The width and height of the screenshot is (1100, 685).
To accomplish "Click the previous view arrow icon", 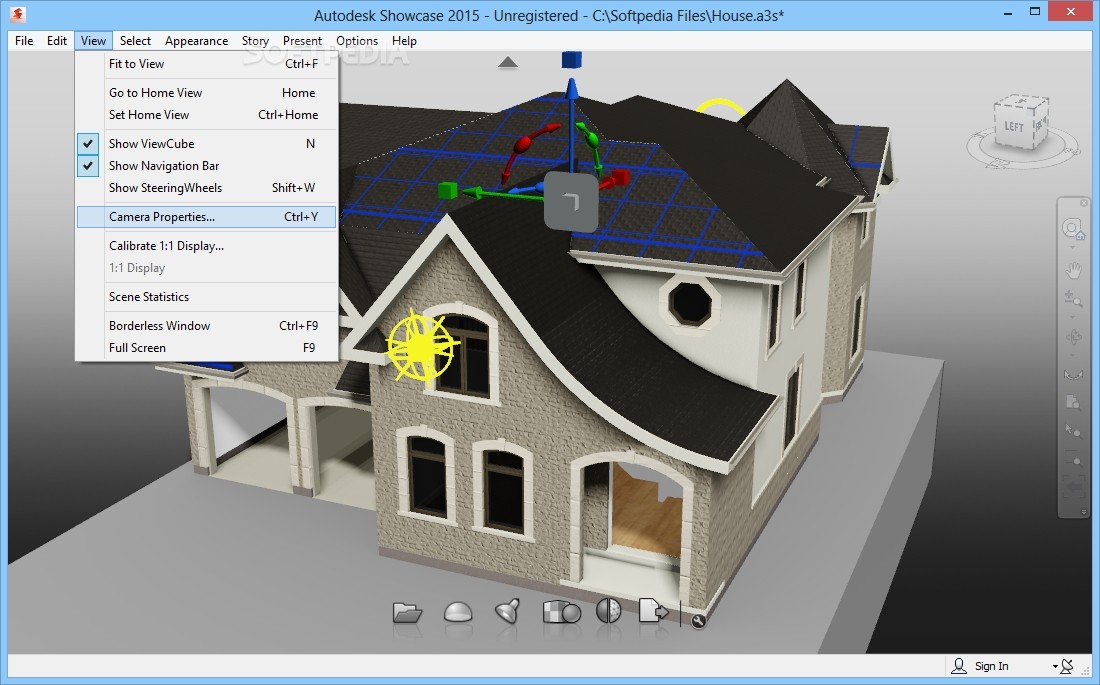I will pos(1073,486).
